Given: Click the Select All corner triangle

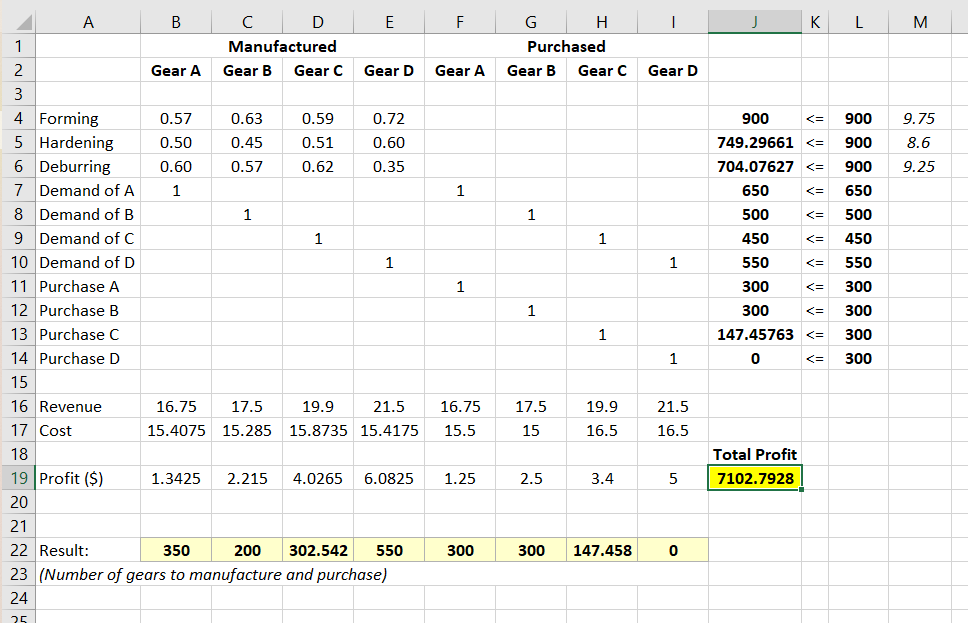Looking at the screenshot, I should [x=18, y=18].
